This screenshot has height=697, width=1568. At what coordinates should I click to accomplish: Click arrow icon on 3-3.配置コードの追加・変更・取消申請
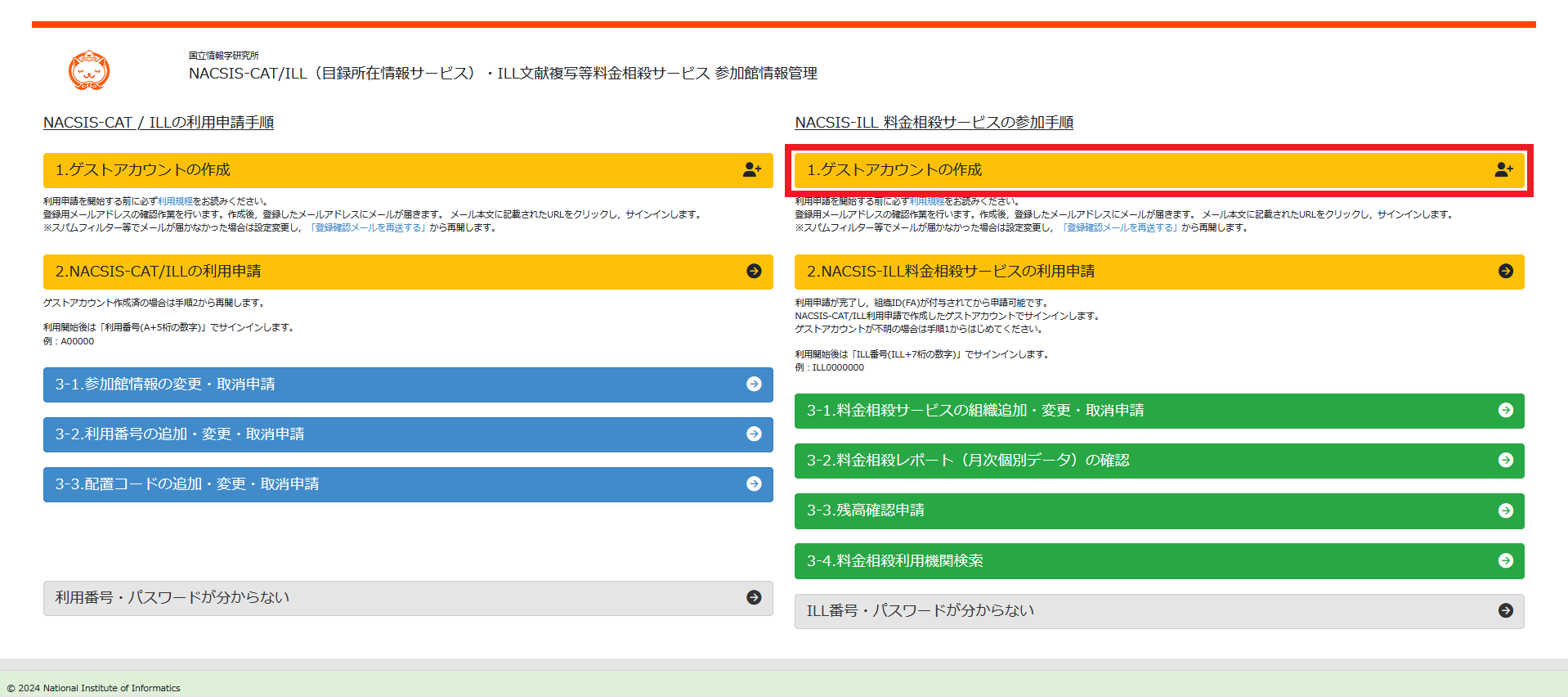pos(754,483)
